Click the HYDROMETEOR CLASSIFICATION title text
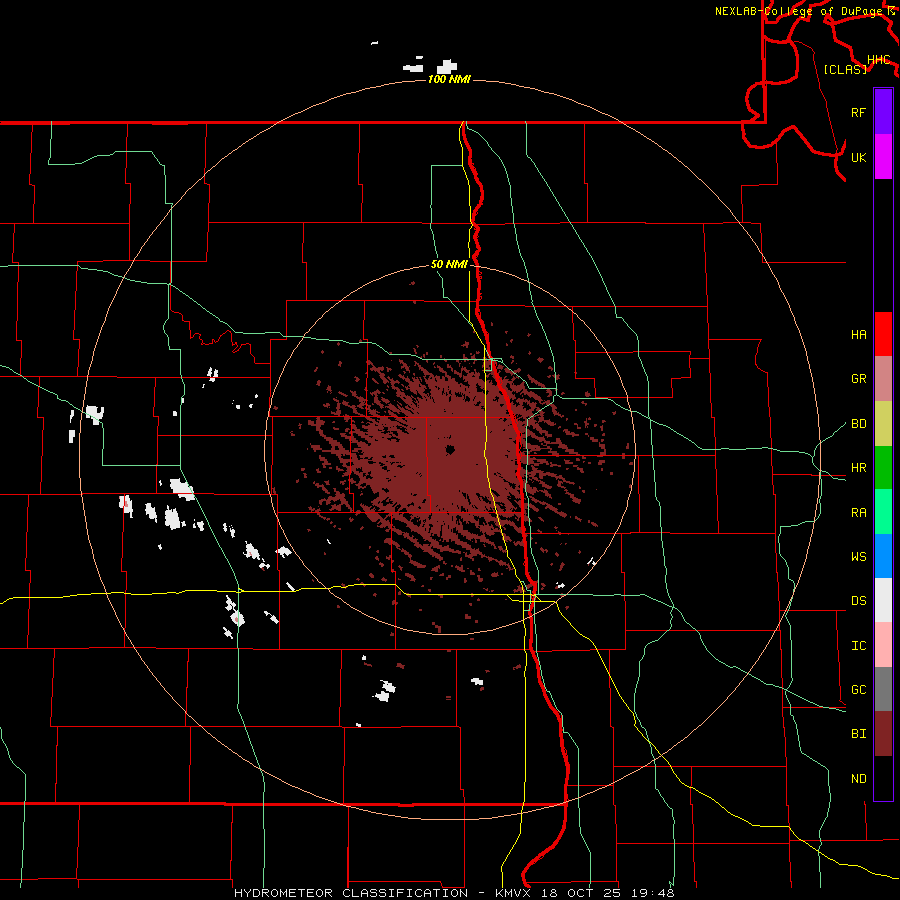Screen dimensions: 900x900 [x=351, y=893]
